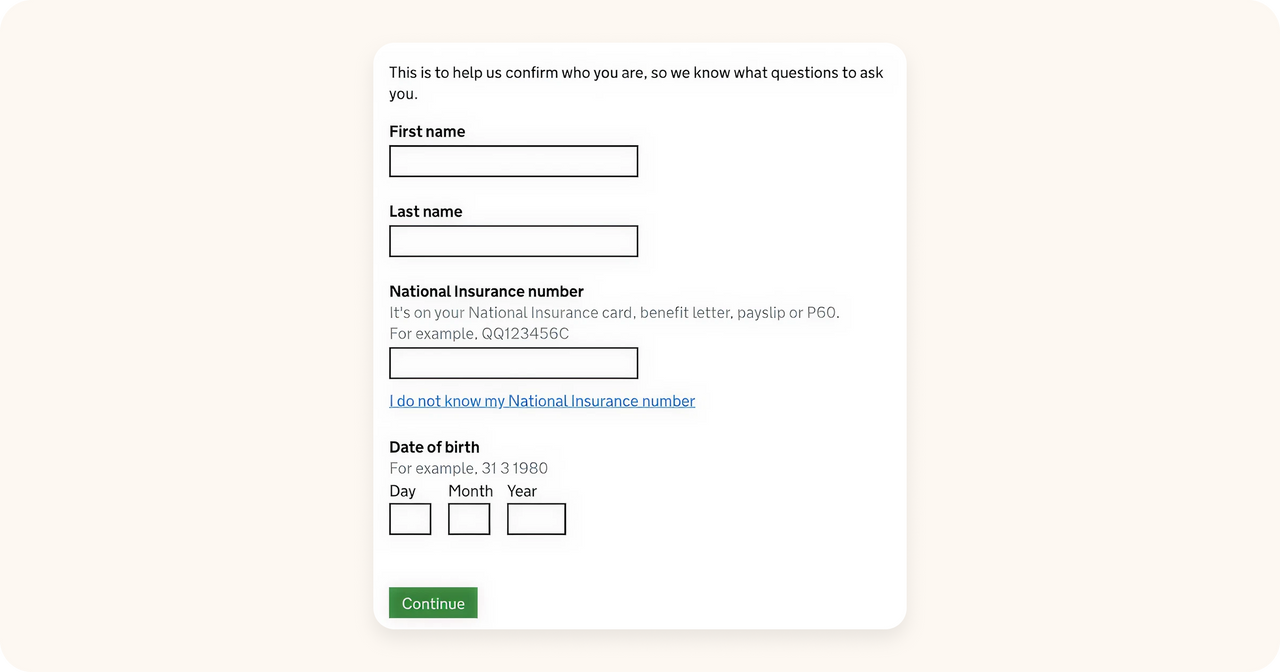This screenshot has width=1280, height=672.
Task: Click the Year input box
Action: (536, 519)
